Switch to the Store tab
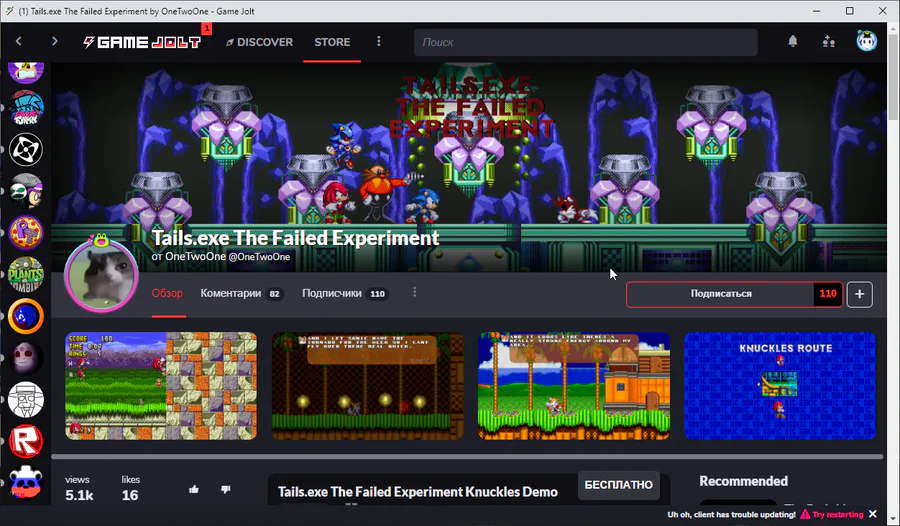 [x=332, y=42]
